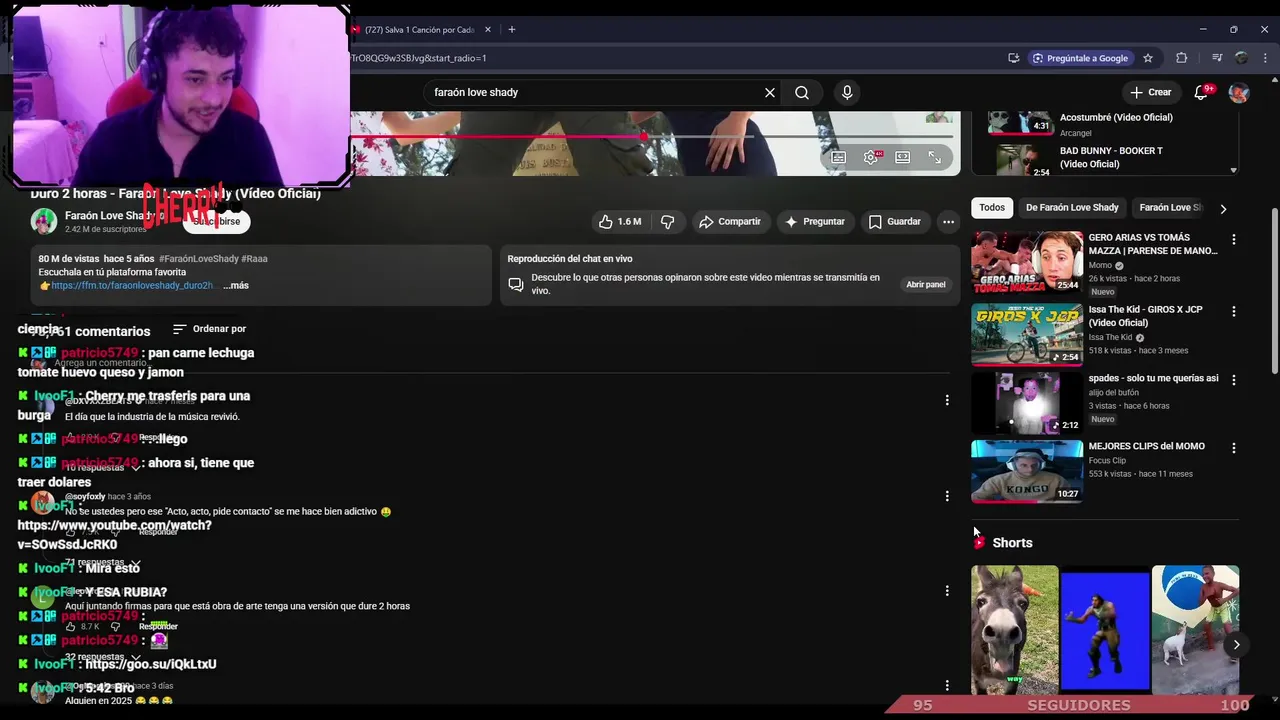Start voice search with the microphone icon
Screen dimensions: 1280x720
point(847,92)
